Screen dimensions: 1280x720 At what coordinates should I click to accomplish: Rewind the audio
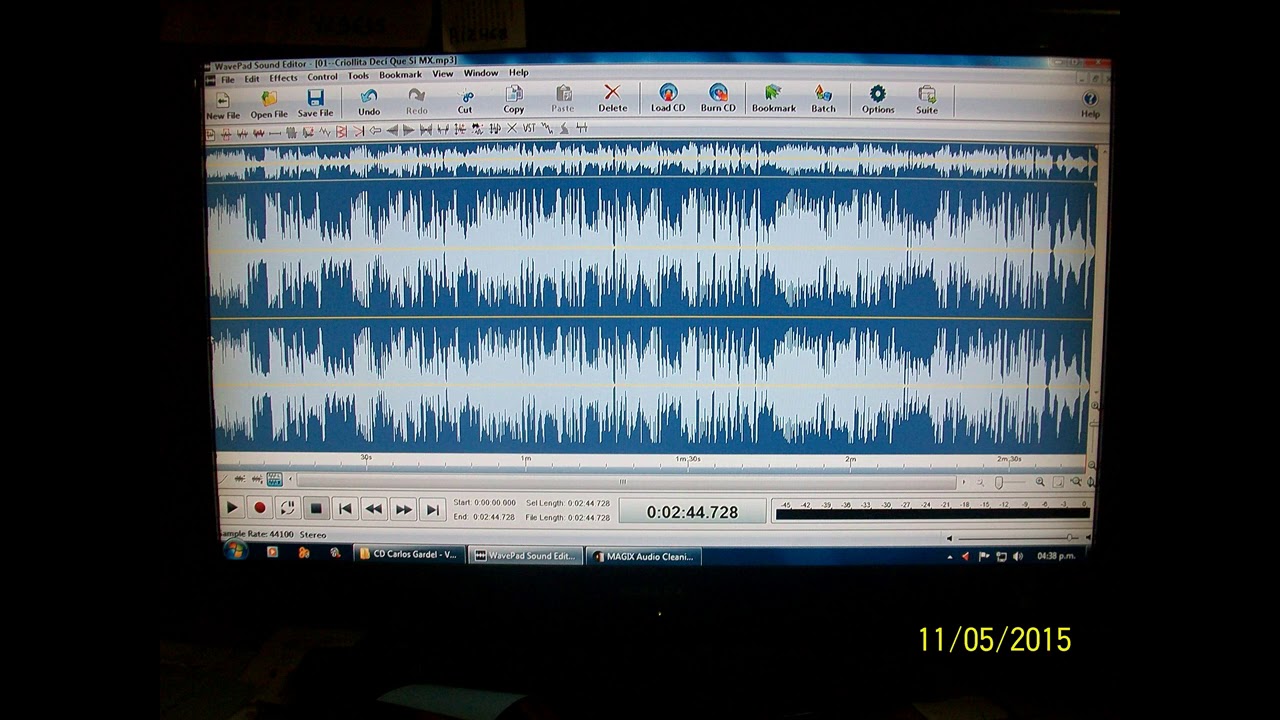point(374,509)
